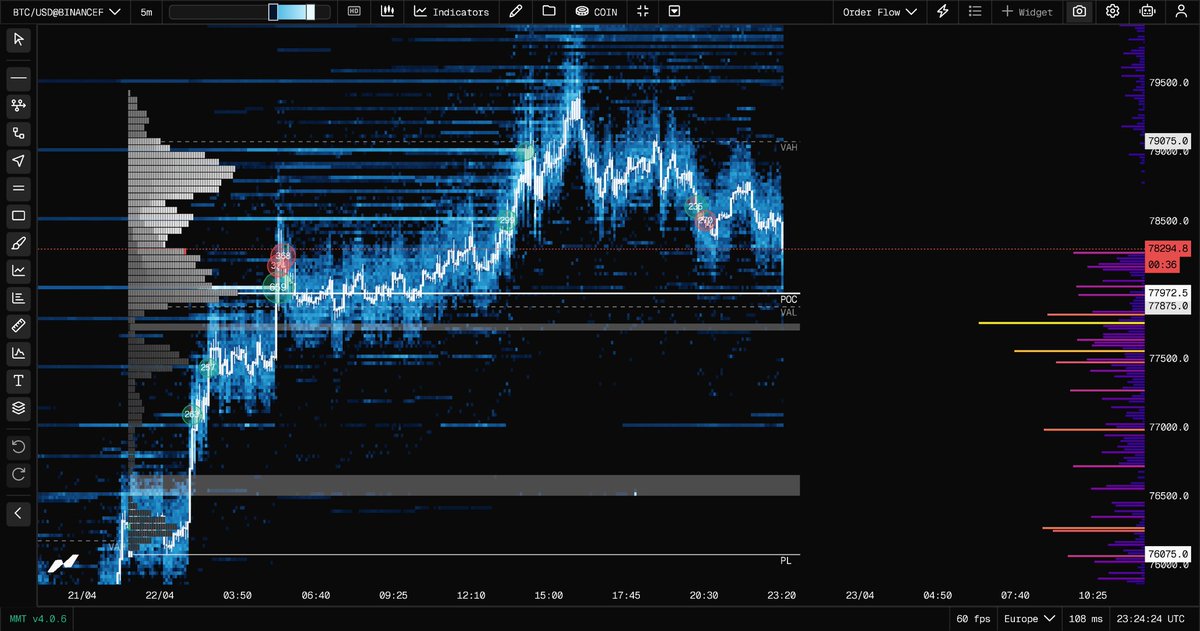Select the brush drawing tool
Image resolution: width=1200 pixels, height=631 pixels.
point(19,243)
